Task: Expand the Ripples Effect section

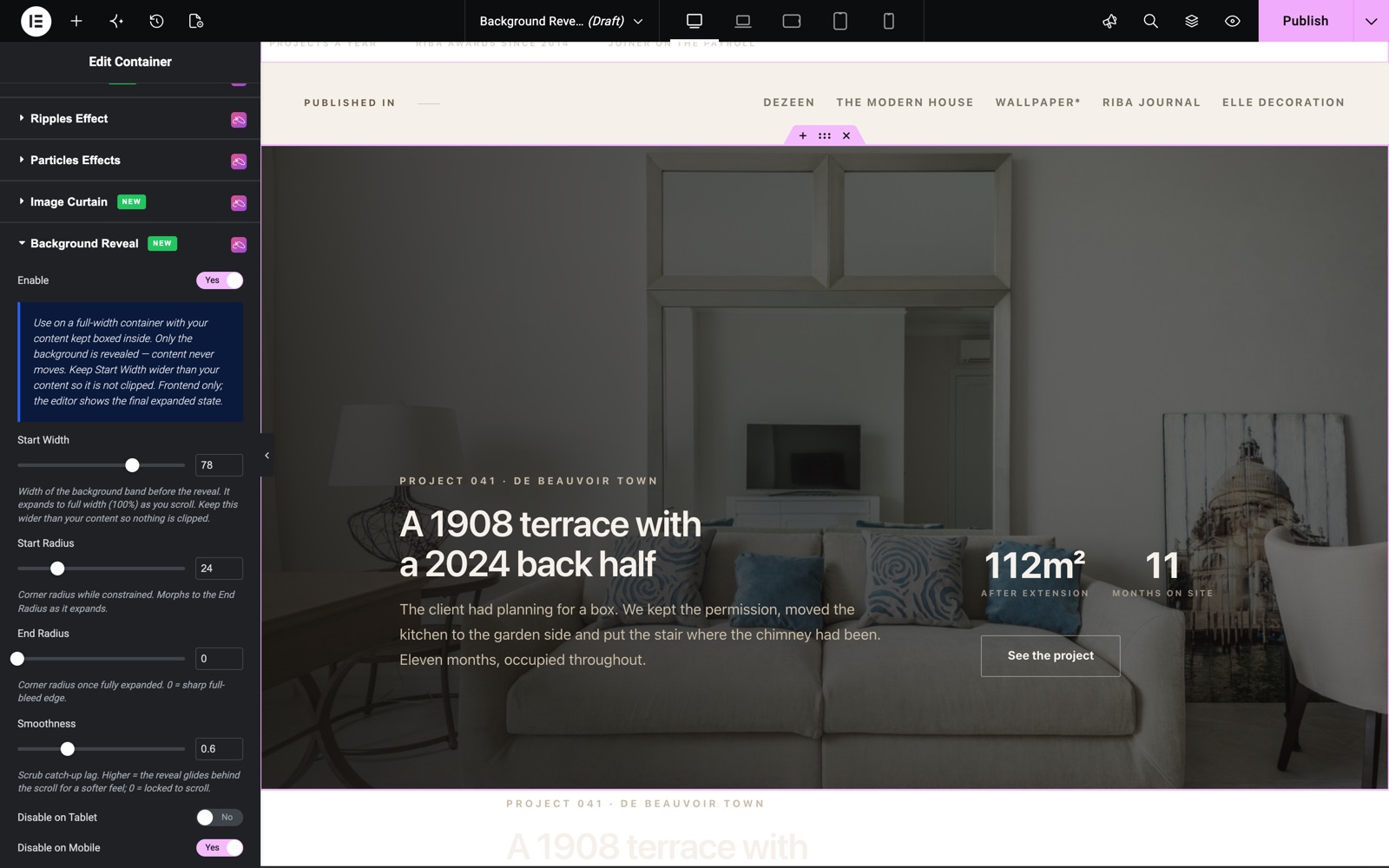Action: [130, 119]
